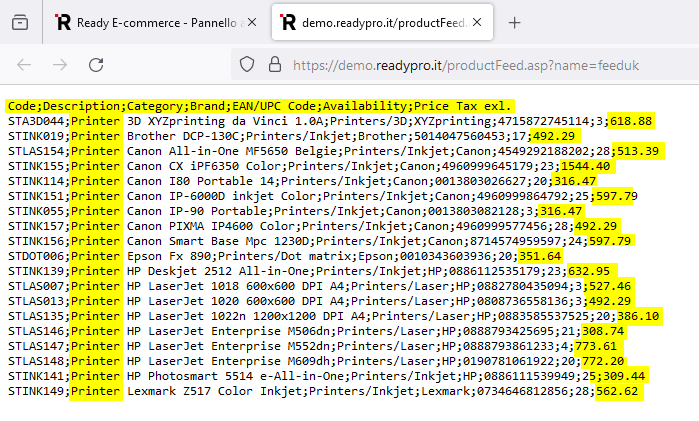Image resolution: width=699 pixels, height=421 pixels.
Task: Click product code STINK157
Action: pos(36,226)
